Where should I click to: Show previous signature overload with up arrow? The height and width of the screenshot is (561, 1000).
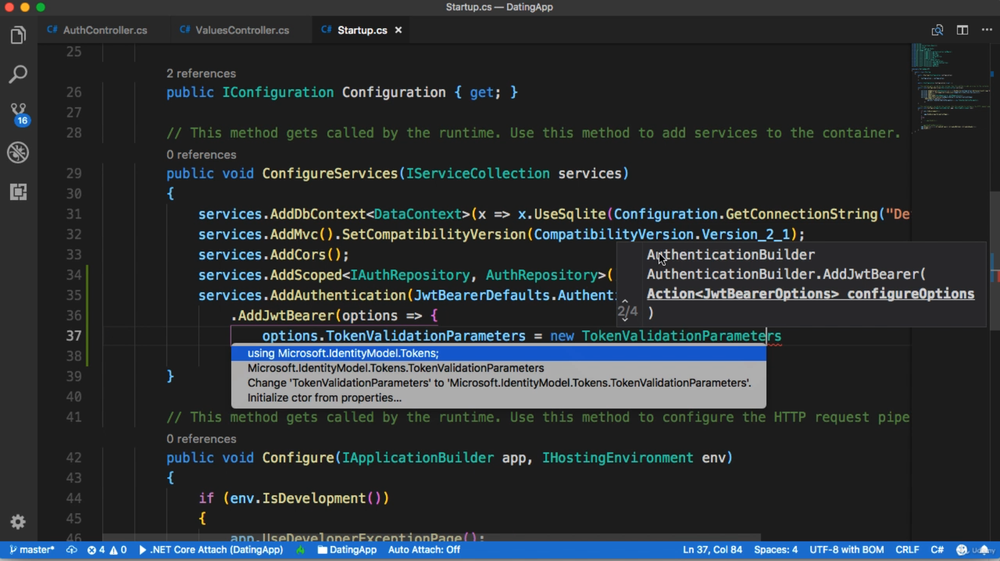[625, 301]
